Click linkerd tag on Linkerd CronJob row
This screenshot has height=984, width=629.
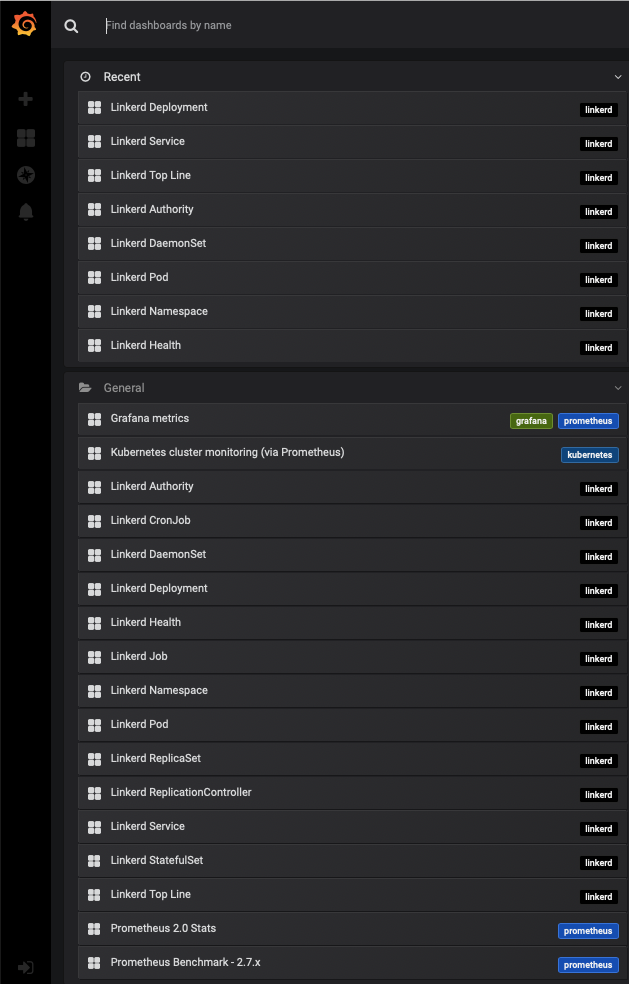point(599,523)
